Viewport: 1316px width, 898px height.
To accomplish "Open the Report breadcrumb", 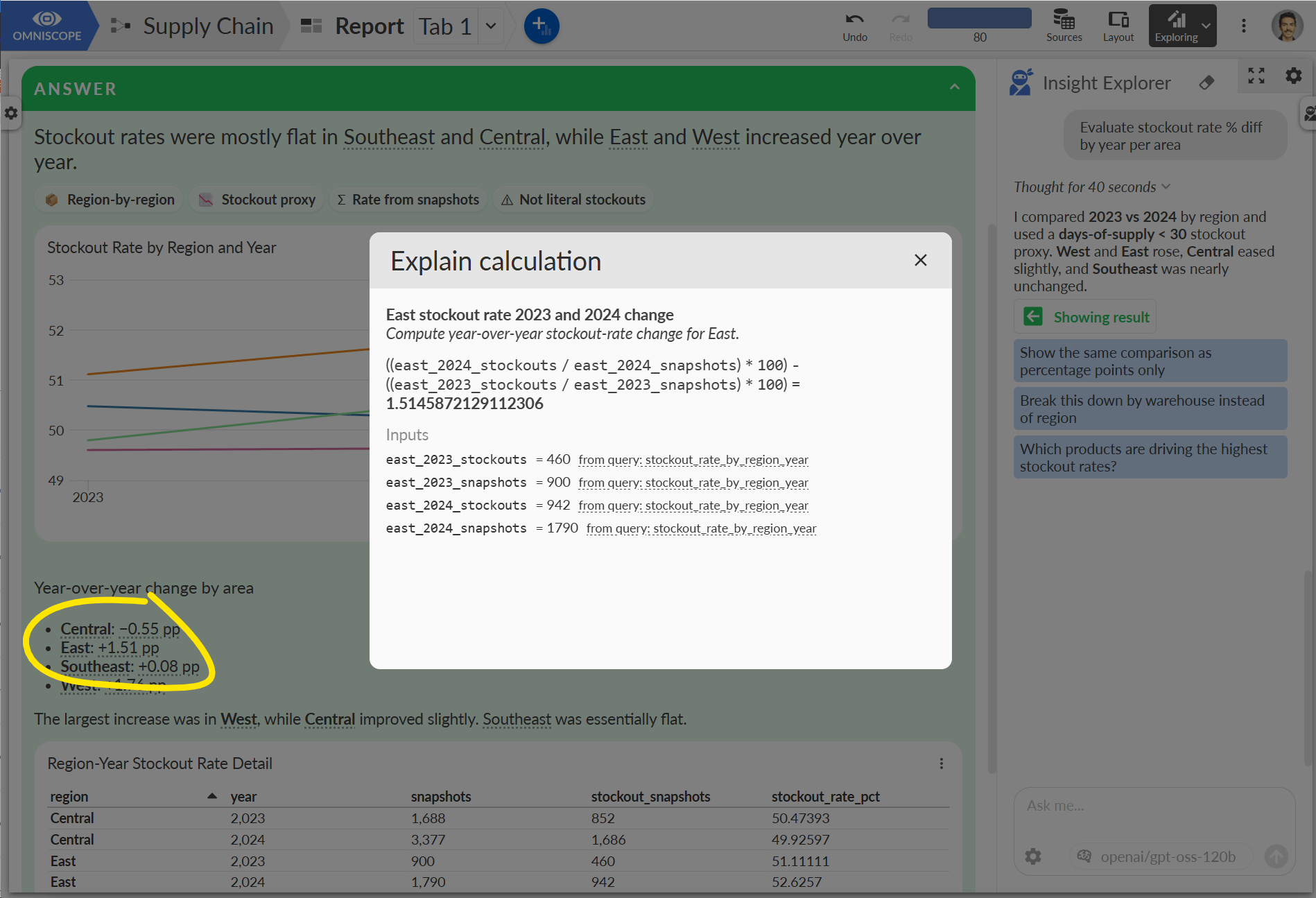I will click(369, 26).
